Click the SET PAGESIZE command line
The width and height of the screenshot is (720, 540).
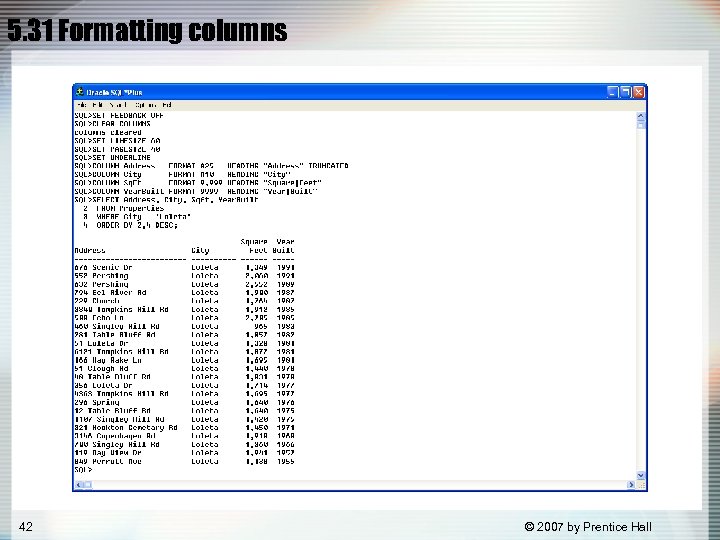click(x=117, y=149)
